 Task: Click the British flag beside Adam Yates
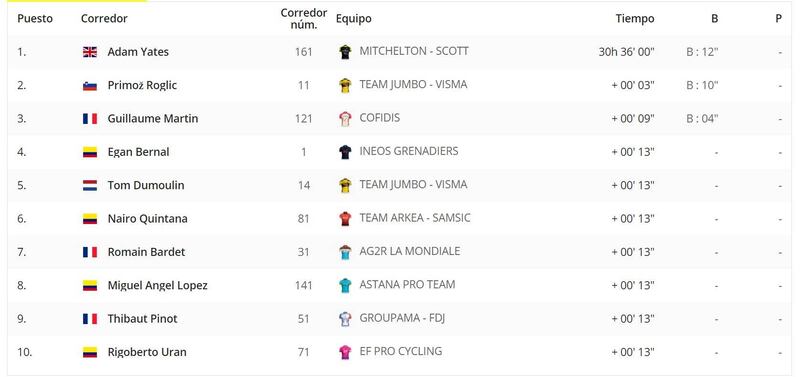90,52
